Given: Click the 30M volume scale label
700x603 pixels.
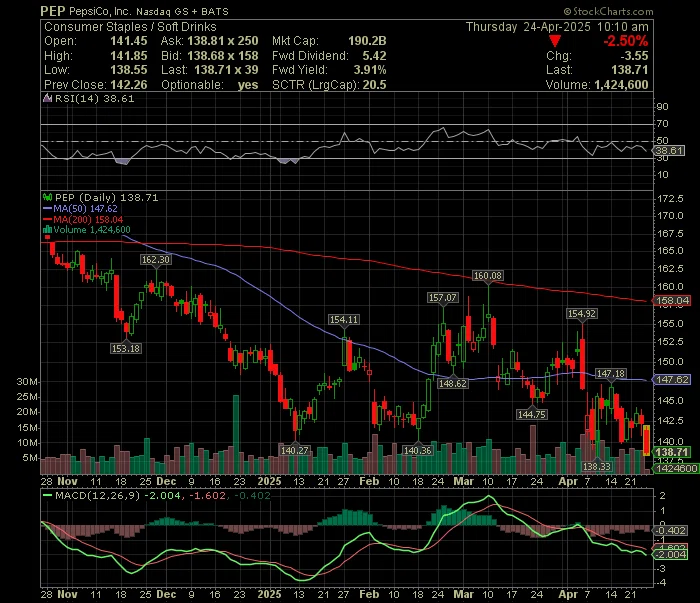Looking at the screenshot, I should pyautogui.click(x=27, y=382).
